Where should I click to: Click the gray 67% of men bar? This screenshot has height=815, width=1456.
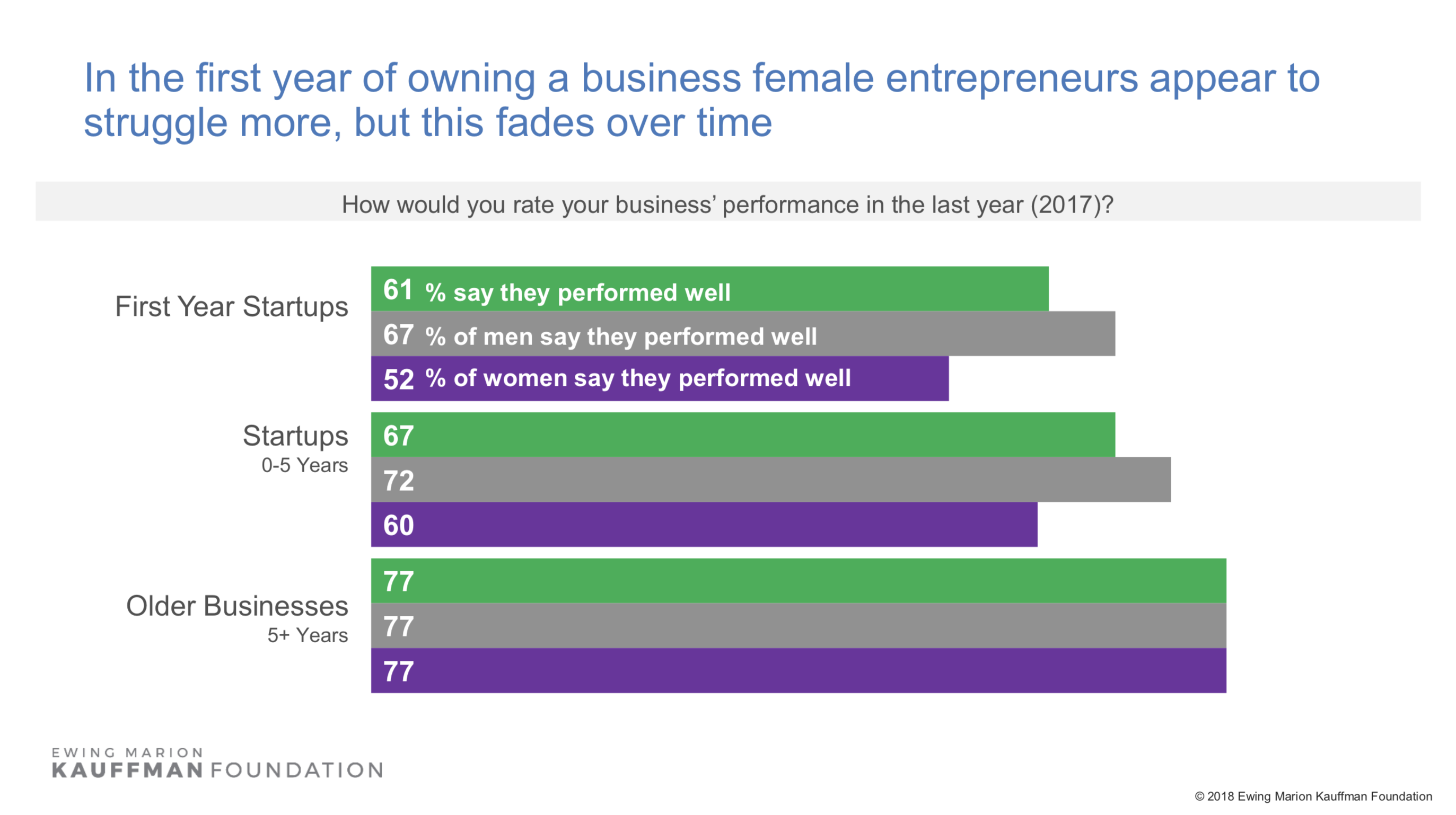[743, 334]
